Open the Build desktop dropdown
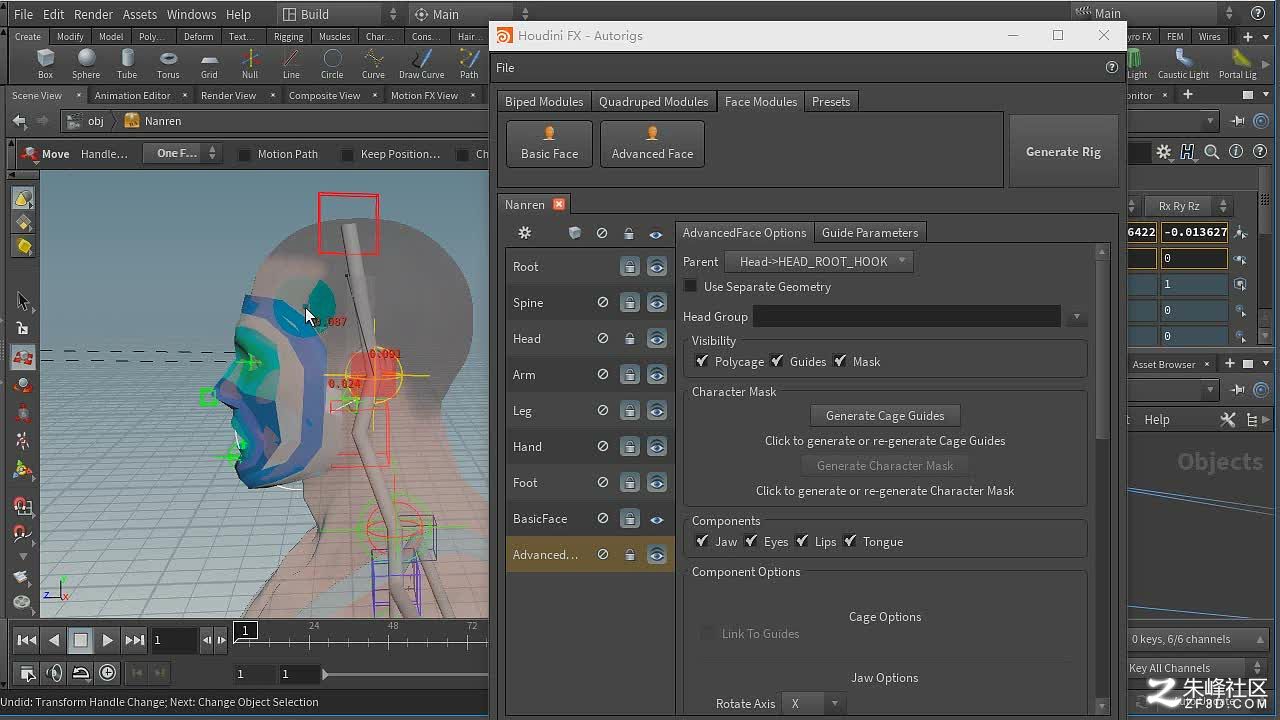The width and height of the screenshot is (1280, 720). click(x=338, y=14)
